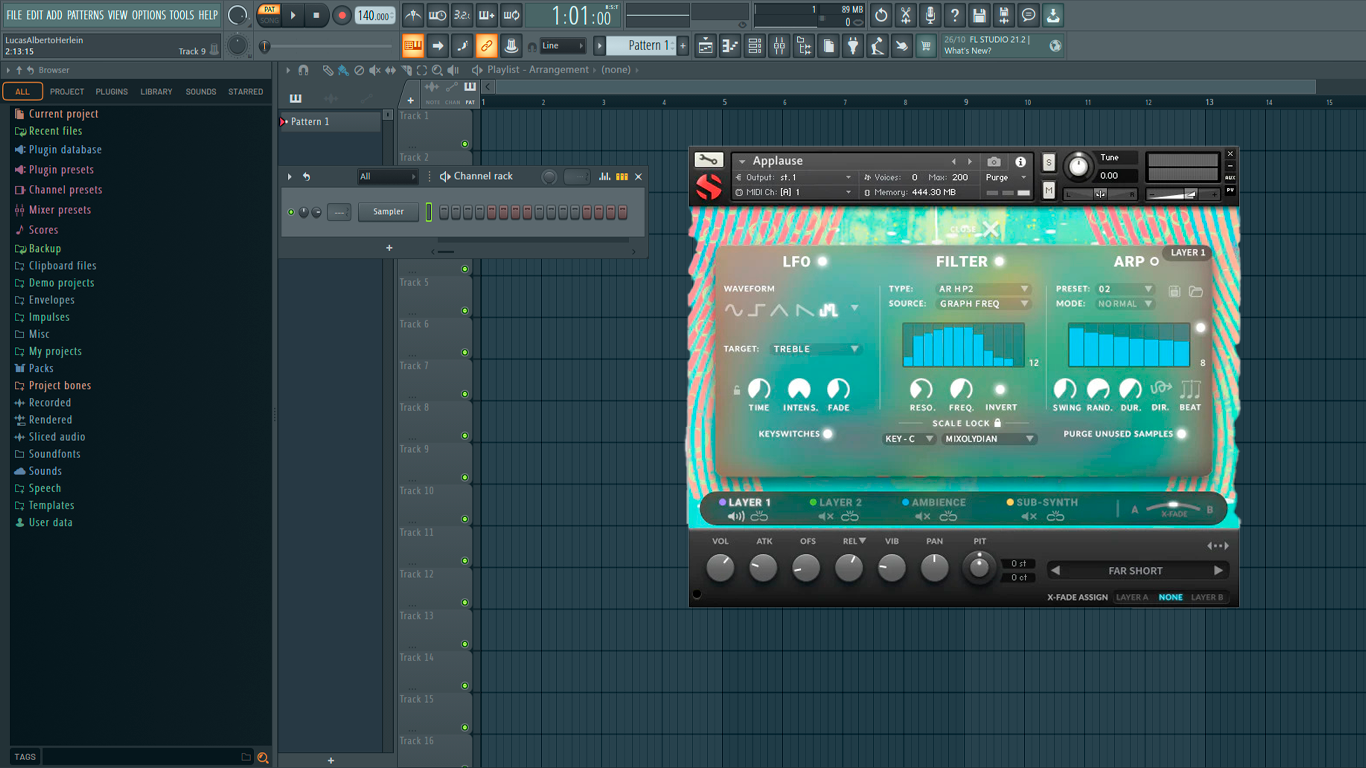1366x768 pixels.
Task: Toggle Purge Unused Samples switch
Action: (x=1182, y=434)
